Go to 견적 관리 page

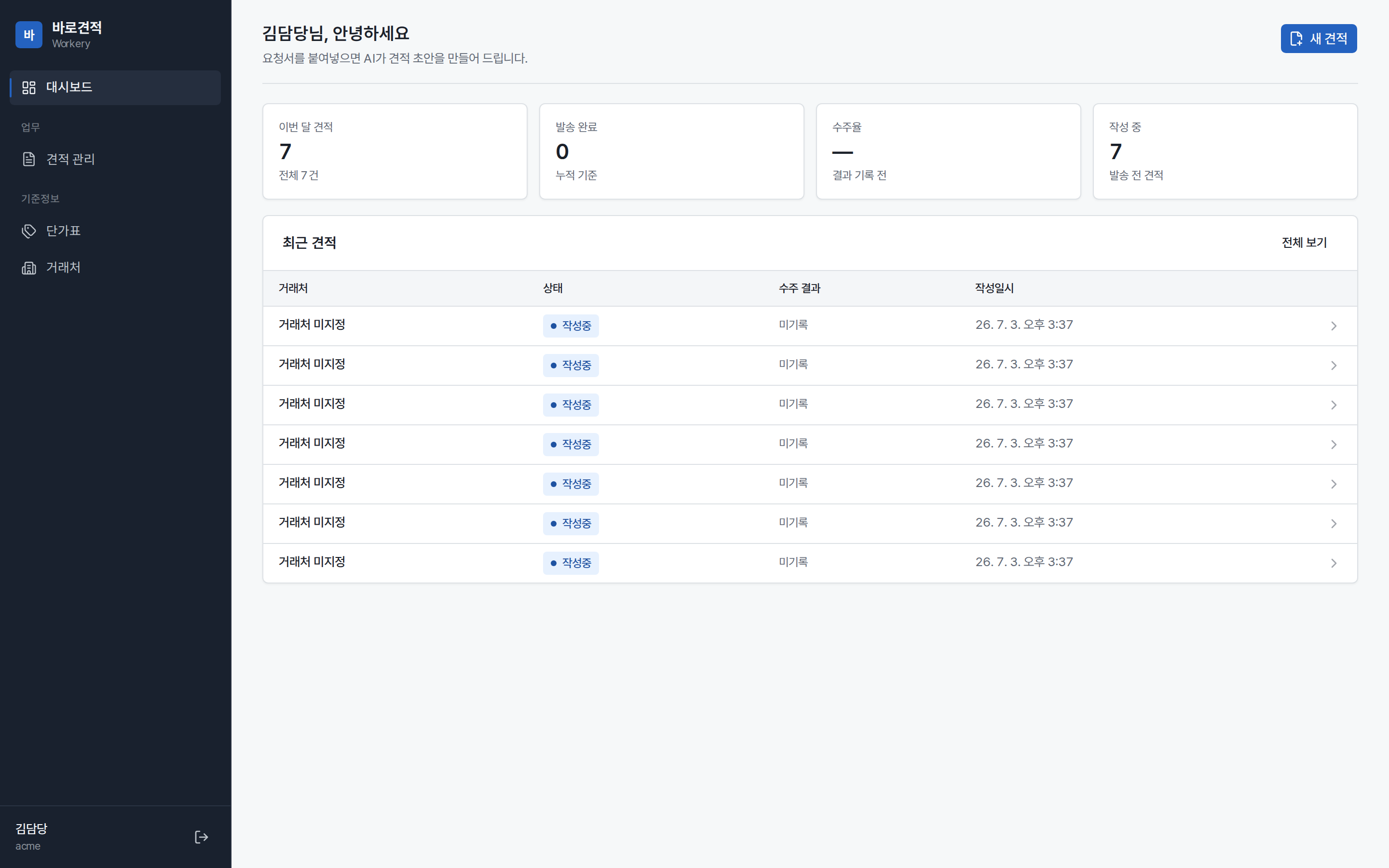pyautogui.click(x=115, y=159)
